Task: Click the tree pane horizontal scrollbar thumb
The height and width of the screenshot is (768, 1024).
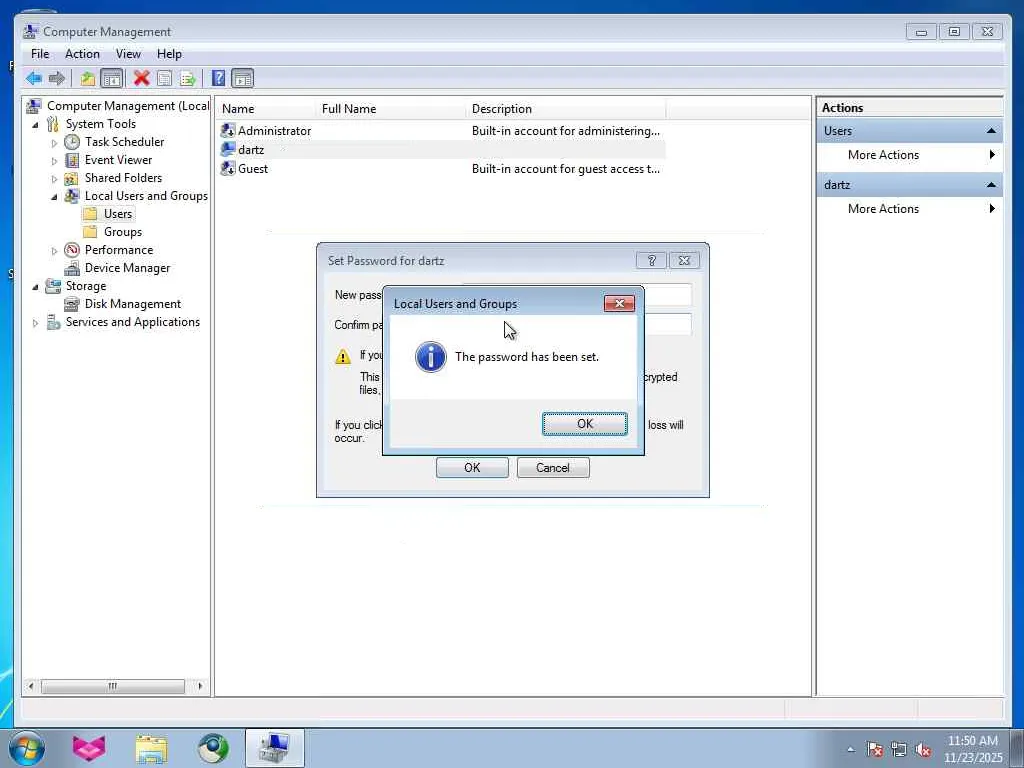Action: pos(113,686)
